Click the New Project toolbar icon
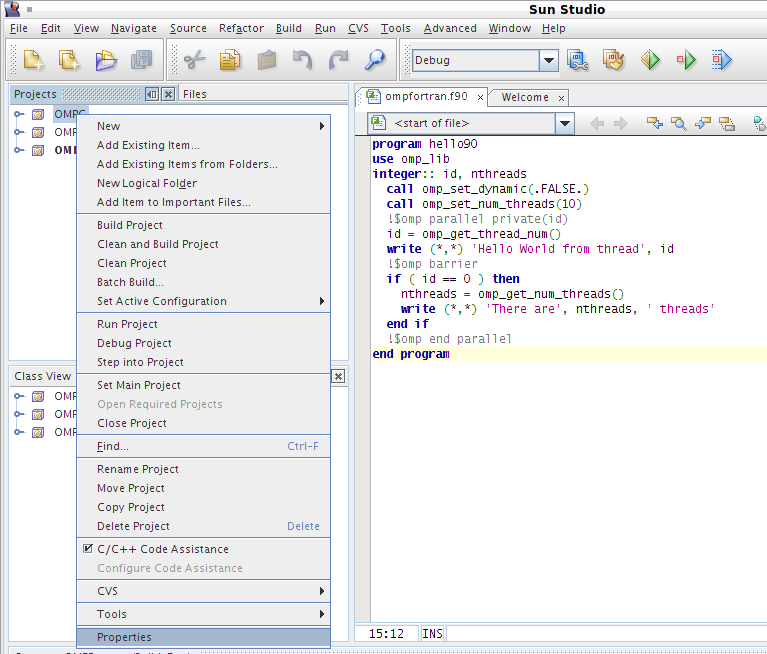767x654 pixels. [69, 60]
